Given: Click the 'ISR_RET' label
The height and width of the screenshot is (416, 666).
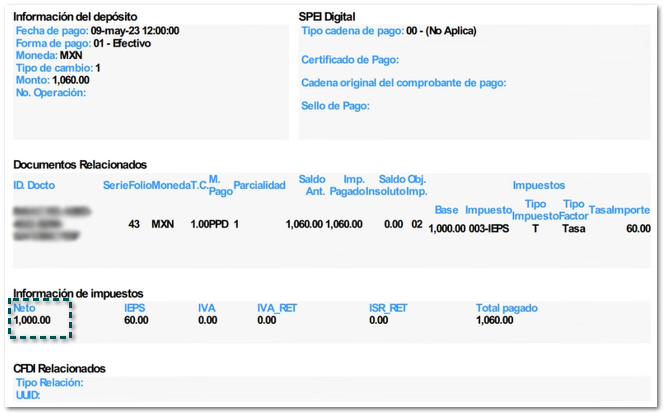Looking at the screenshot, I should [x=388, y=308].
